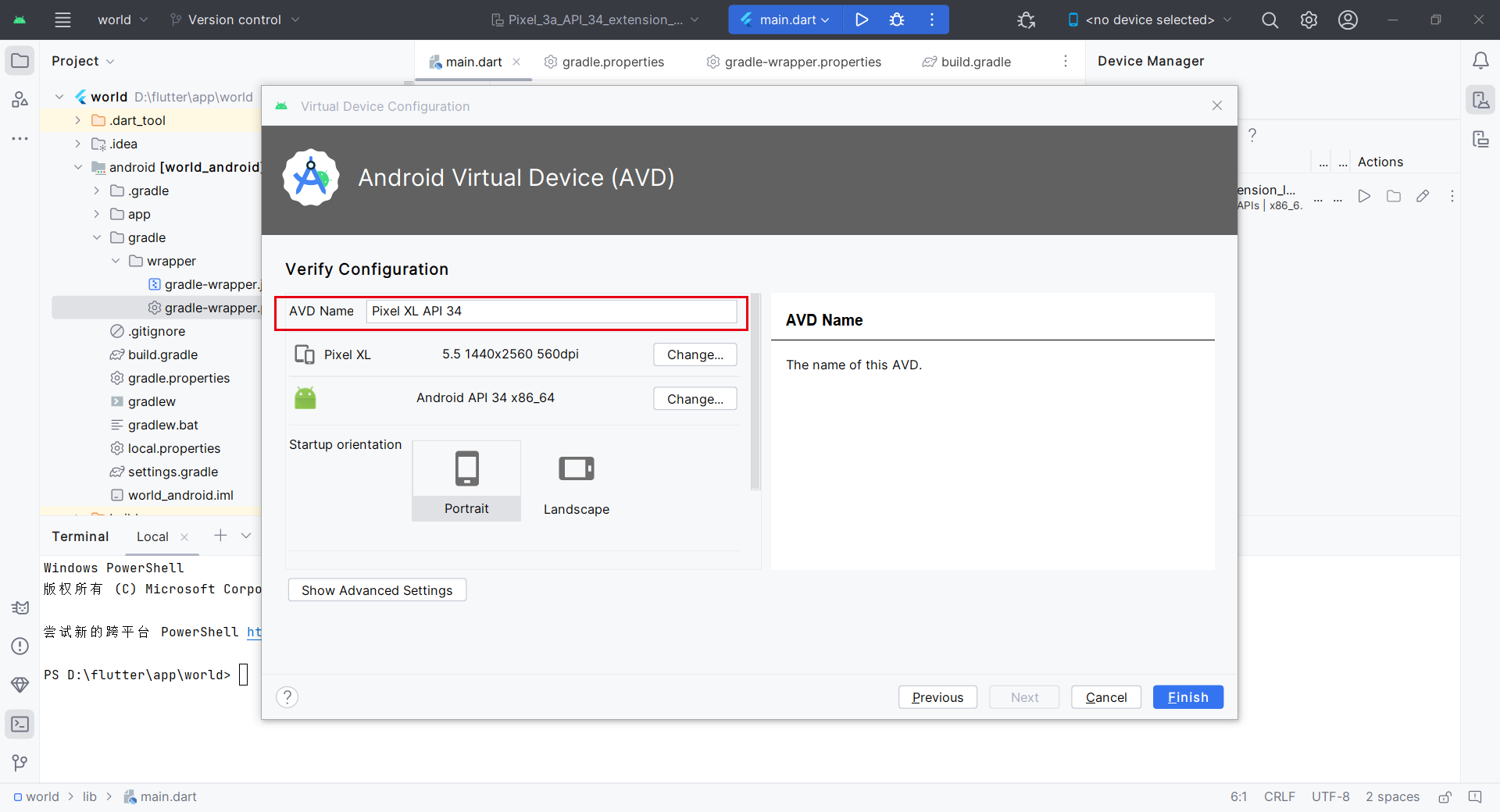Click line separator CRLF in status bar
Screen dimensions: 1500x812
click(1280, 796)
